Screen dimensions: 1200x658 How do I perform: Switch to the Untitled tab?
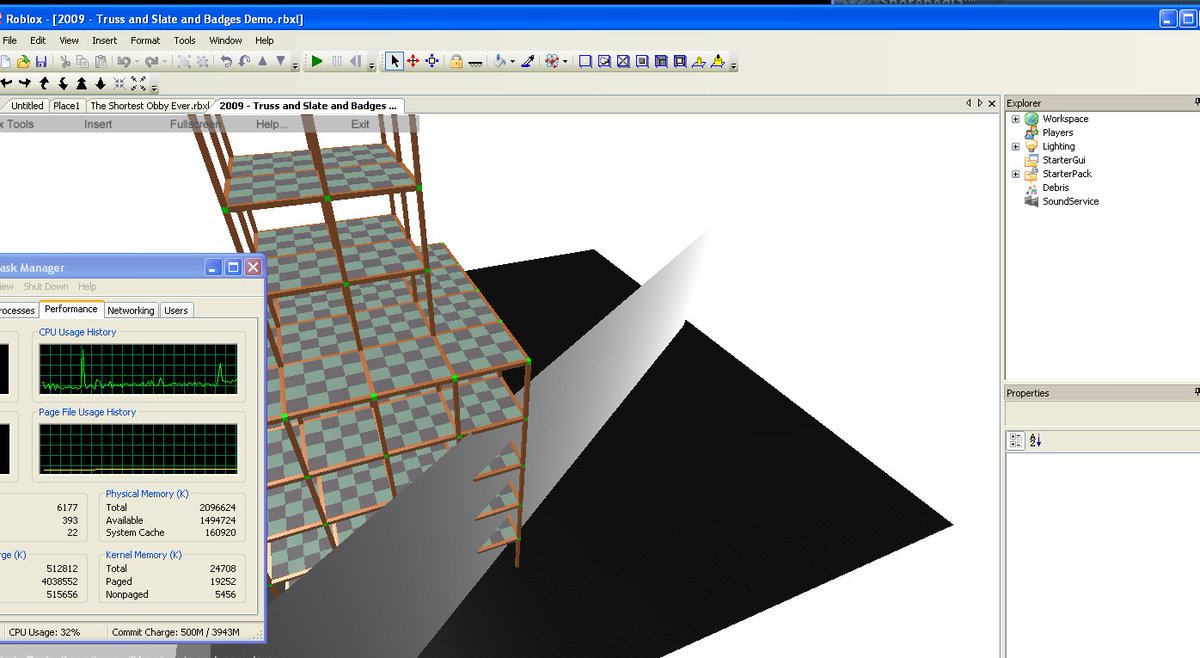tap(27, 105)
